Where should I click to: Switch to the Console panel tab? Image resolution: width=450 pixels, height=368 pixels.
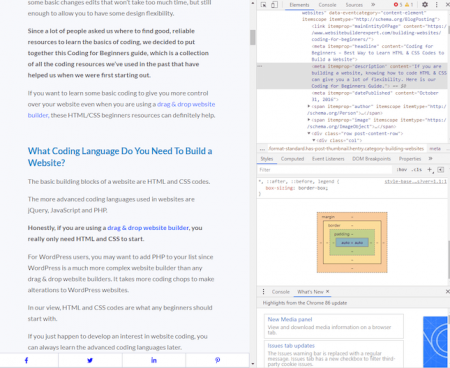tap(327, 5)
